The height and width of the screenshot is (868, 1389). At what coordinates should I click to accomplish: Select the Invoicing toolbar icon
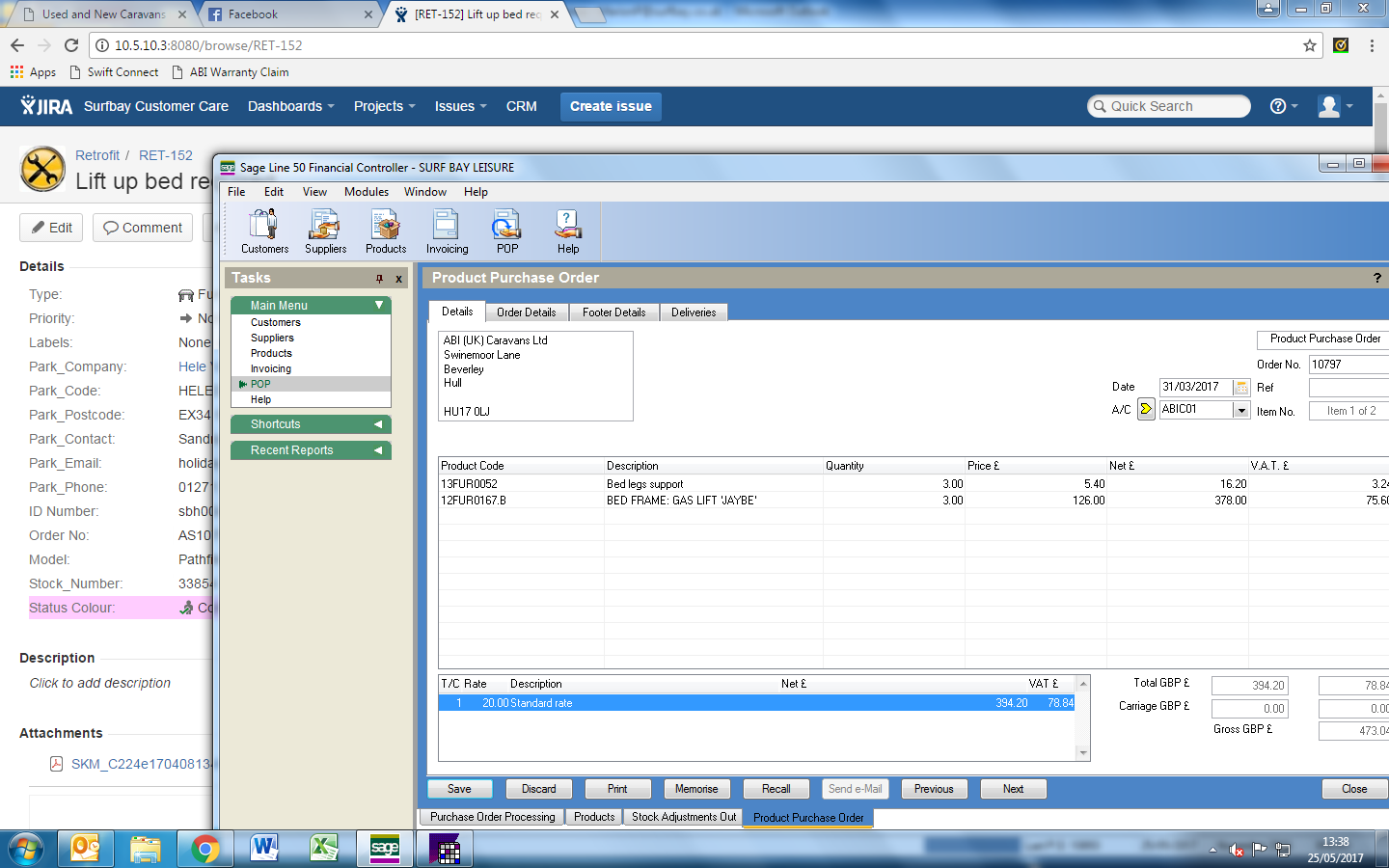click(x=447, y=231)
